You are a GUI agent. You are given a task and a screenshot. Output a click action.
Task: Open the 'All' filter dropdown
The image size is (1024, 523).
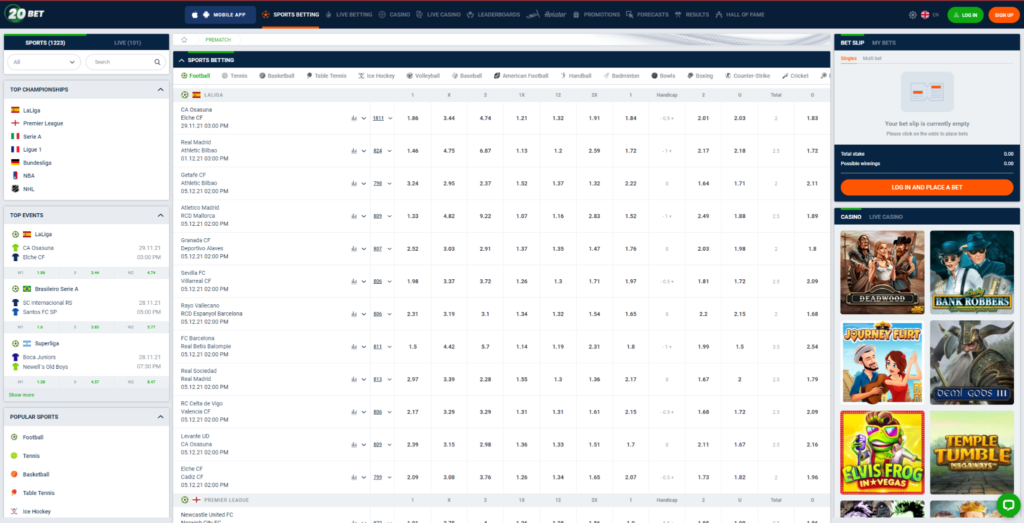tap(44, 62)
